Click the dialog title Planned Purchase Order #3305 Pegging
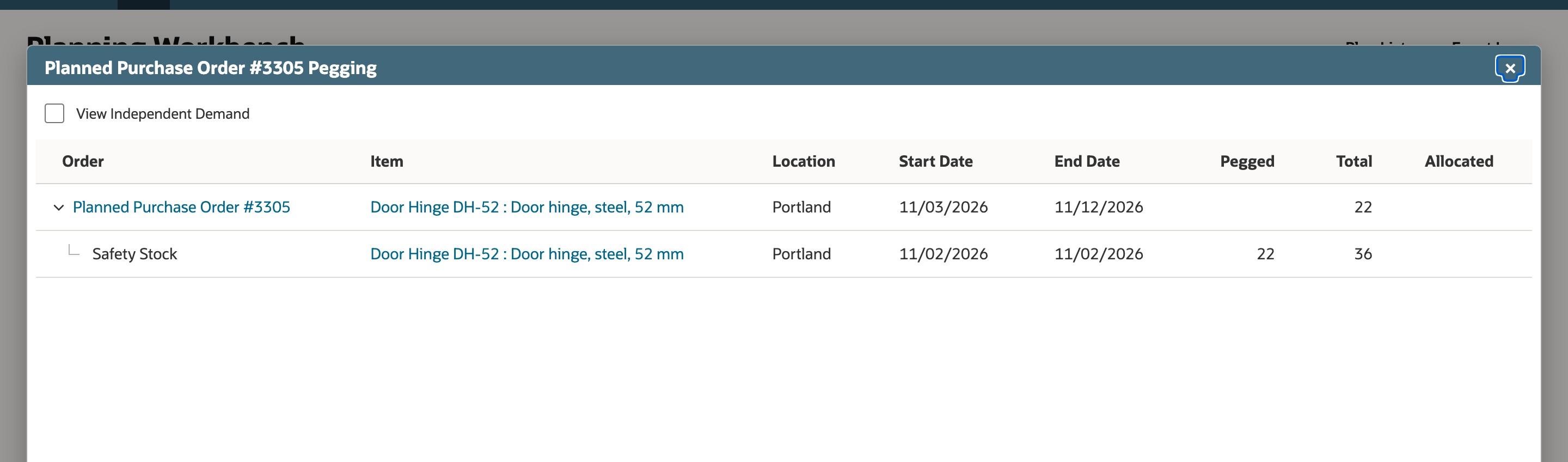Viewport: 1568px width, 462px height. click(x=211, y=68)
